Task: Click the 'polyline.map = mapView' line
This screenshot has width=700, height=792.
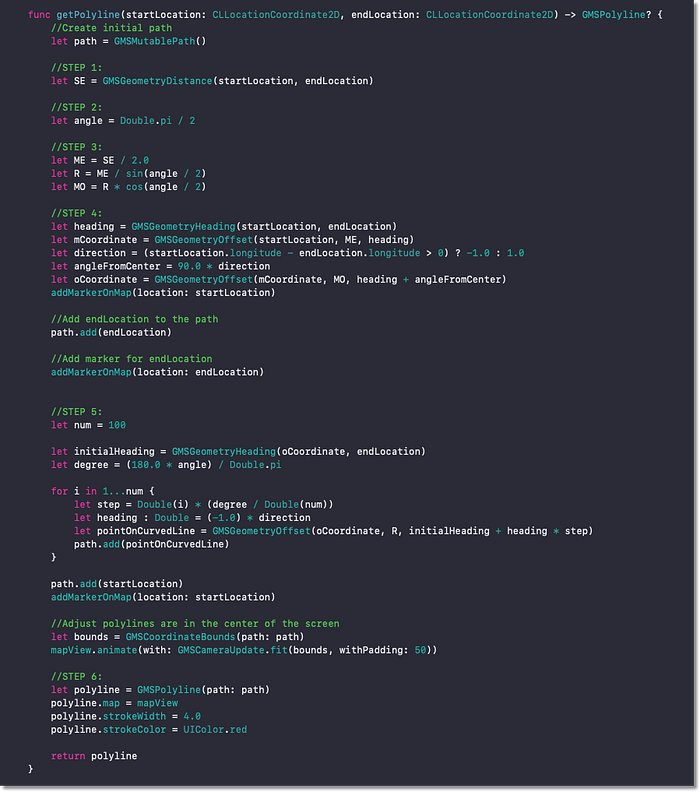Action: point(114,703)
